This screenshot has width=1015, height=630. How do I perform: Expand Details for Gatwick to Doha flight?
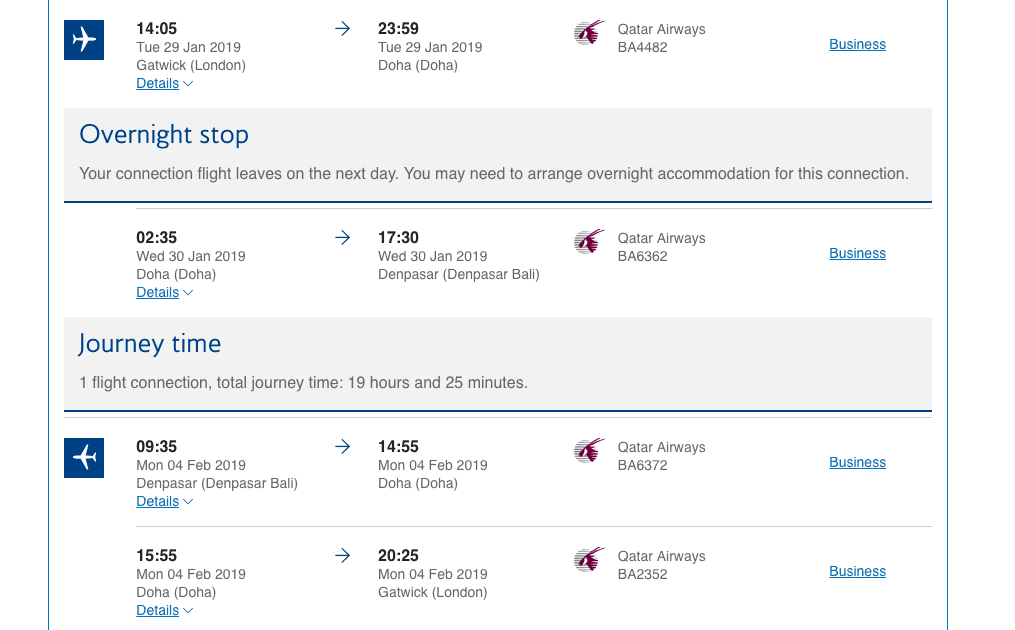(x=164, y=84)
